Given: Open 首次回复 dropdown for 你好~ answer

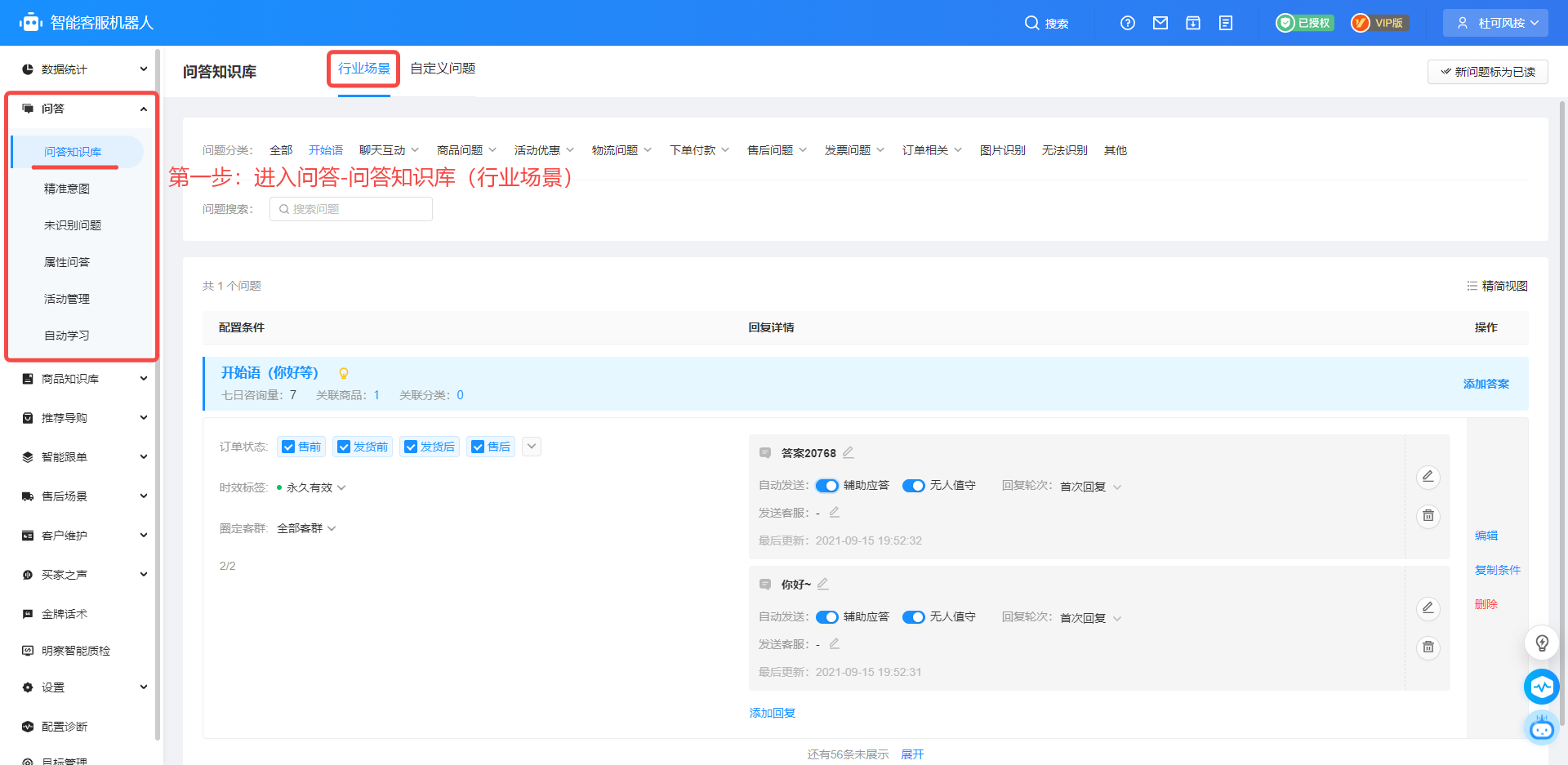Looking at the screenshot, I should [x=1091, y=618].
